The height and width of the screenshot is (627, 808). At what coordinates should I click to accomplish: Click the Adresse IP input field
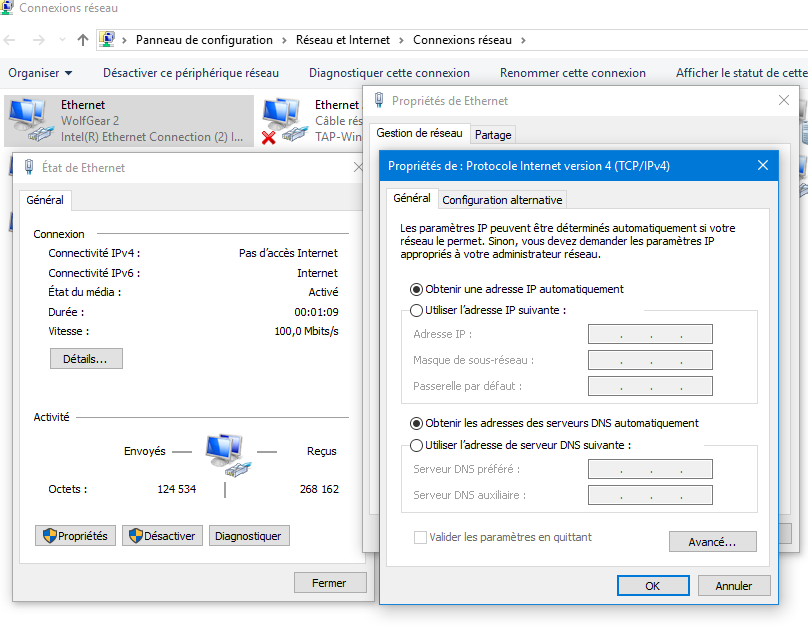650,334
